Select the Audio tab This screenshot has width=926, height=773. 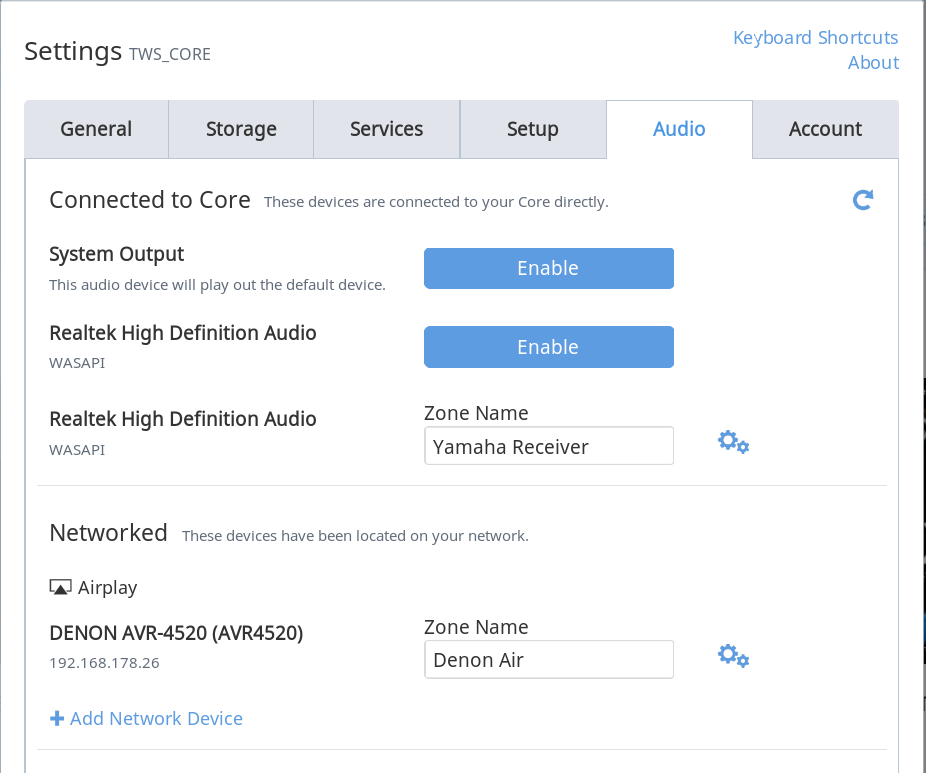[679, 129]
